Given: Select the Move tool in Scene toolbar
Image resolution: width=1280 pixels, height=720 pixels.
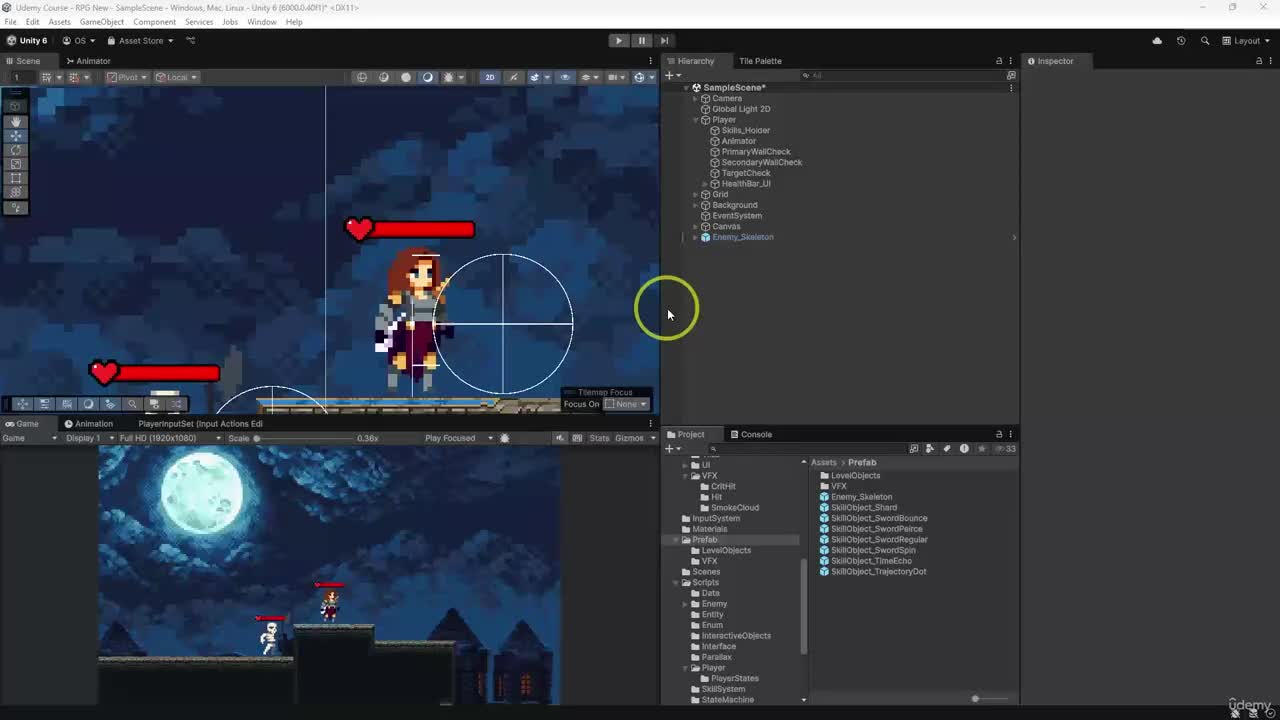Looking at the screenshot, I should tap(16, 135).
